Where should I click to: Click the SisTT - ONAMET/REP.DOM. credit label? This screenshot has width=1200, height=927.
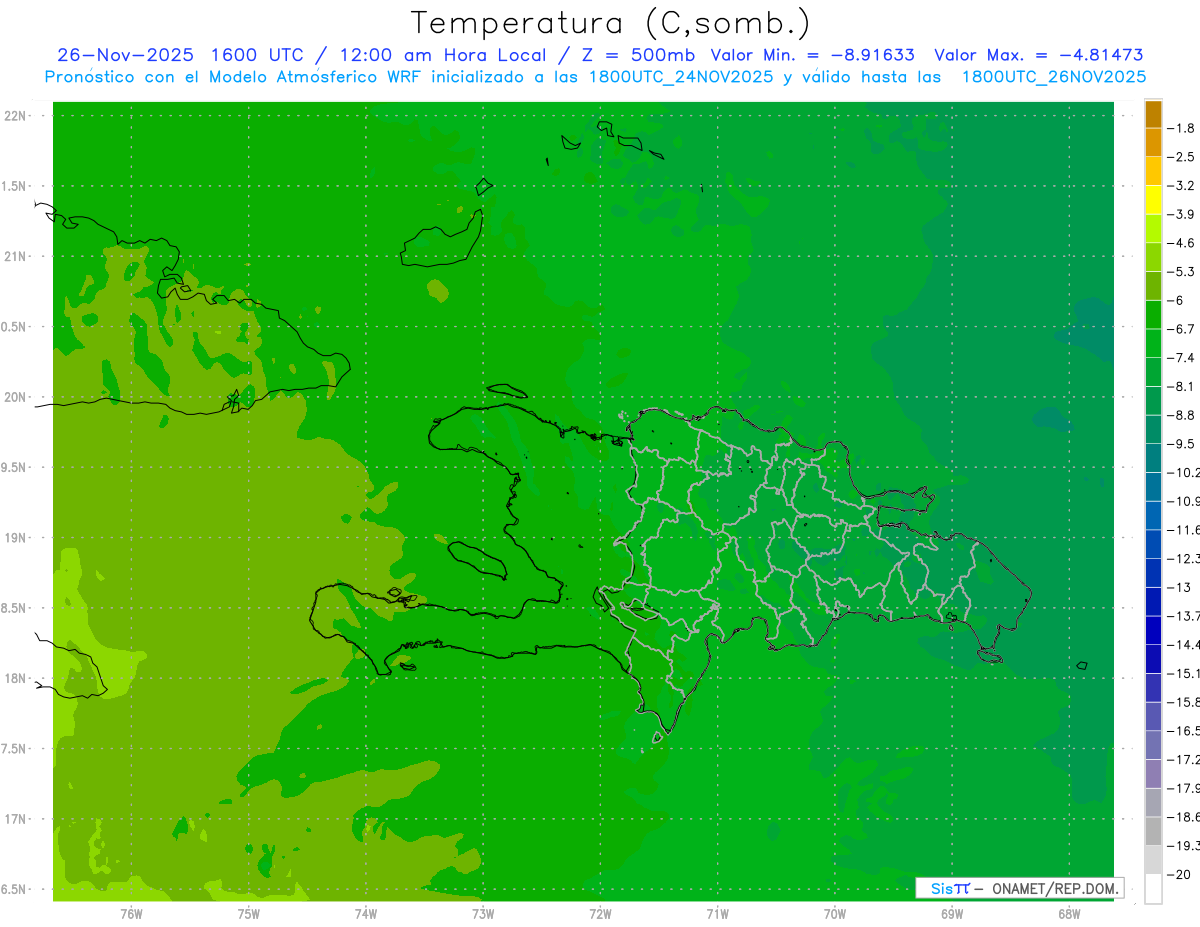point(1019,888)
